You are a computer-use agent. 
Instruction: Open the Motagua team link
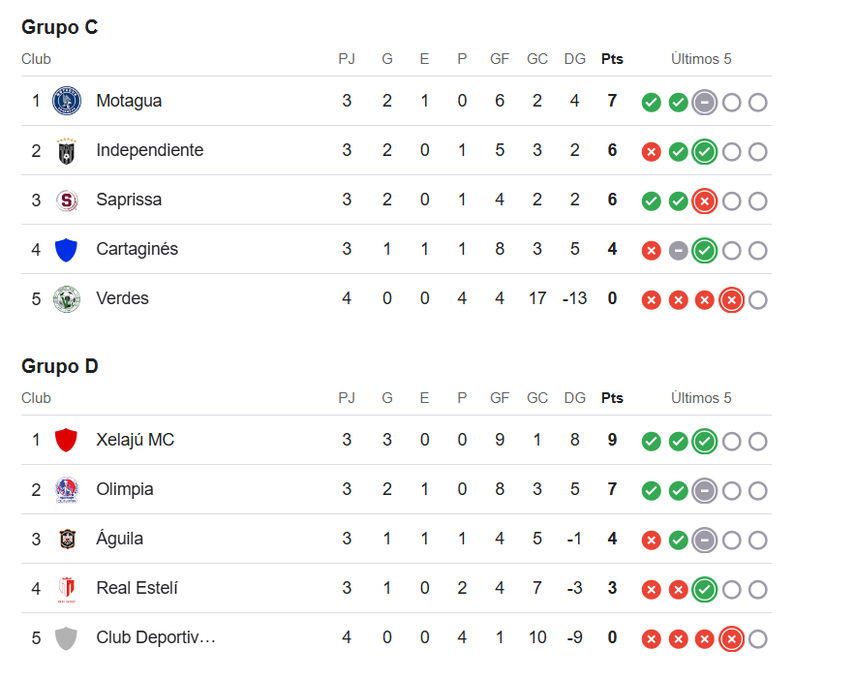pos(129,101)
